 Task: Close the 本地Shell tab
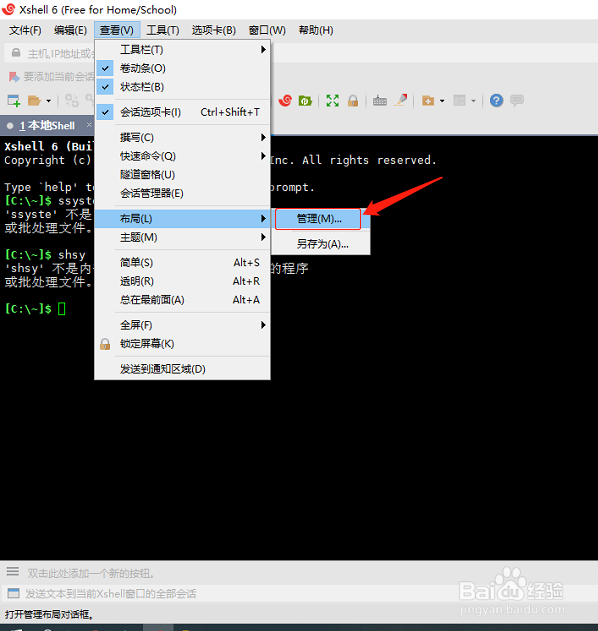[x=89, y=125]
